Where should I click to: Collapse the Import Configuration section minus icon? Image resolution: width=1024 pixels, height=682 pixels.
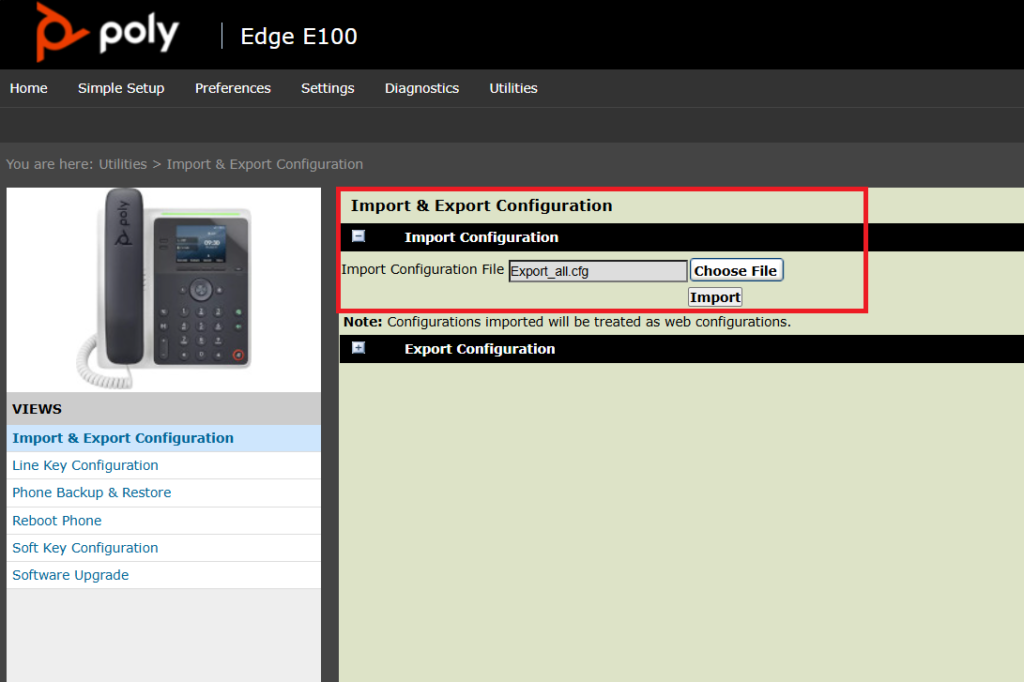[358, 237]
